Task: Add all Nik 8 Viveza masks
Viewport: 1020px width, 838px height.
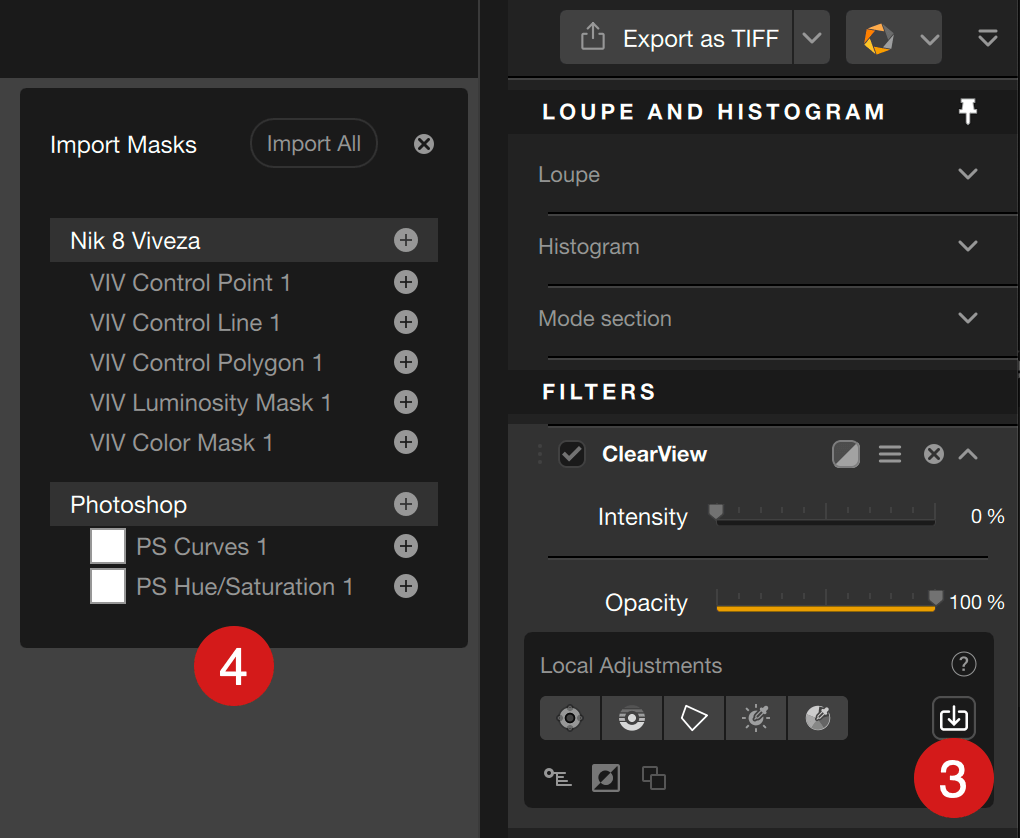Action: [406, 240]
